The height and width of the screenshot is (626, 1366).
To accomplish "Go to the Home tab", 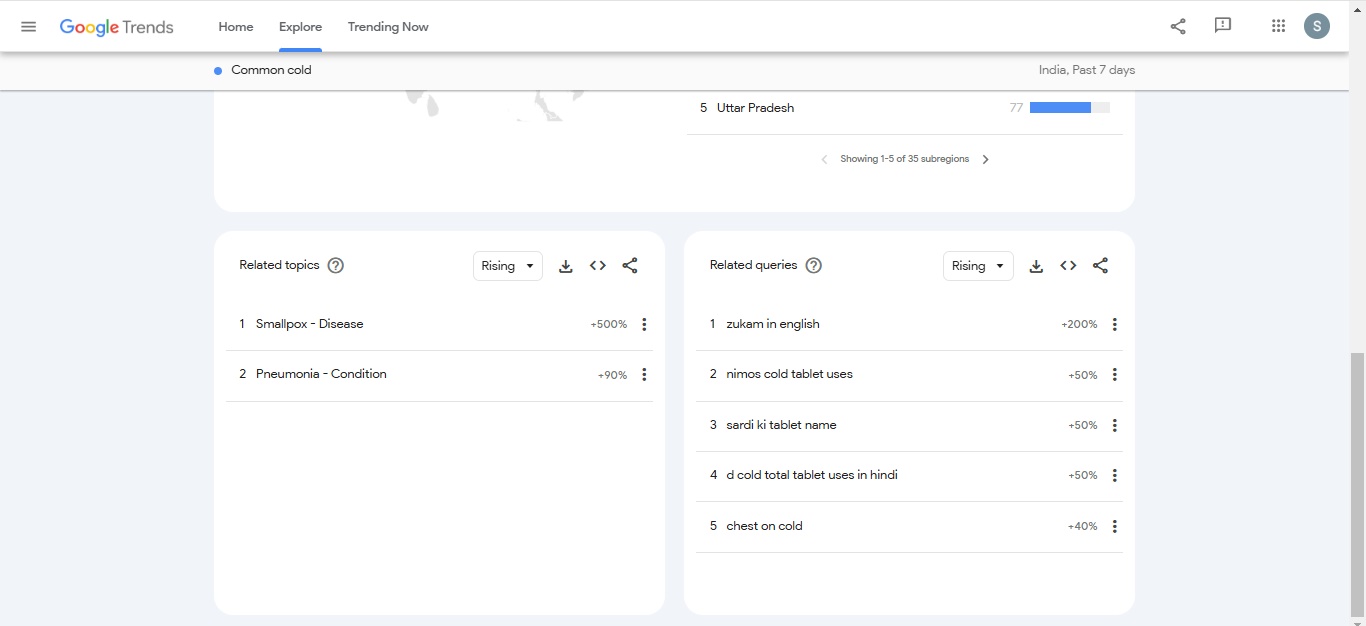I will 236,27.
